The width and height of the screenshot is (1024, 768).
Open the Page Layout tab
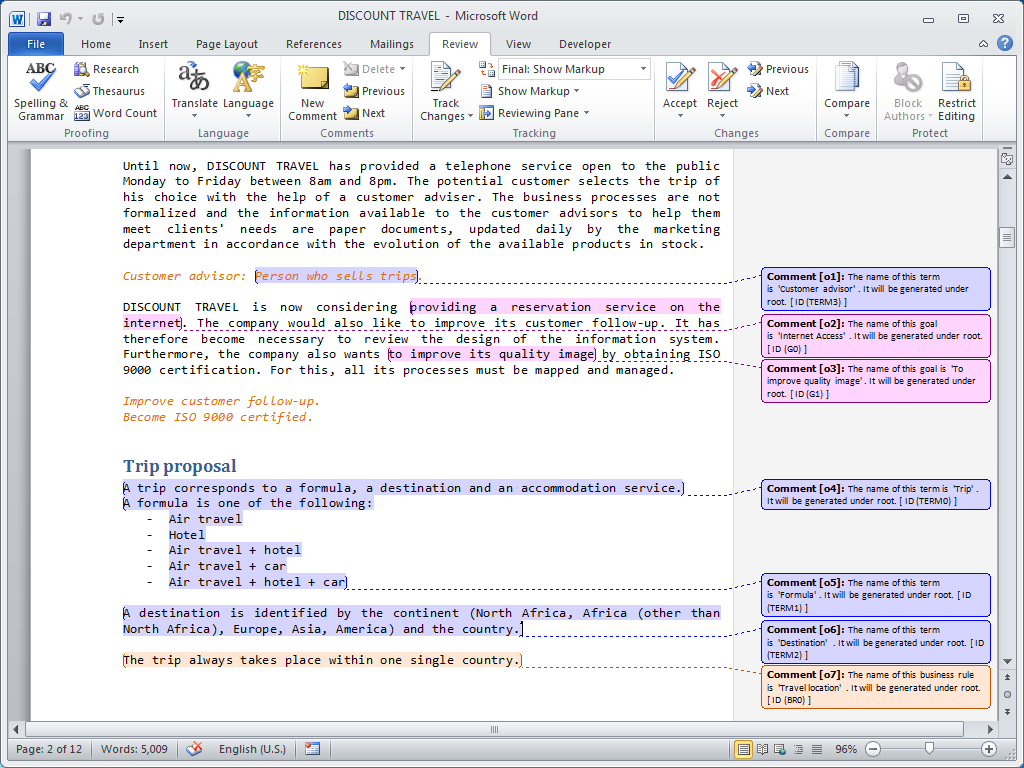(x=227, y=44)
